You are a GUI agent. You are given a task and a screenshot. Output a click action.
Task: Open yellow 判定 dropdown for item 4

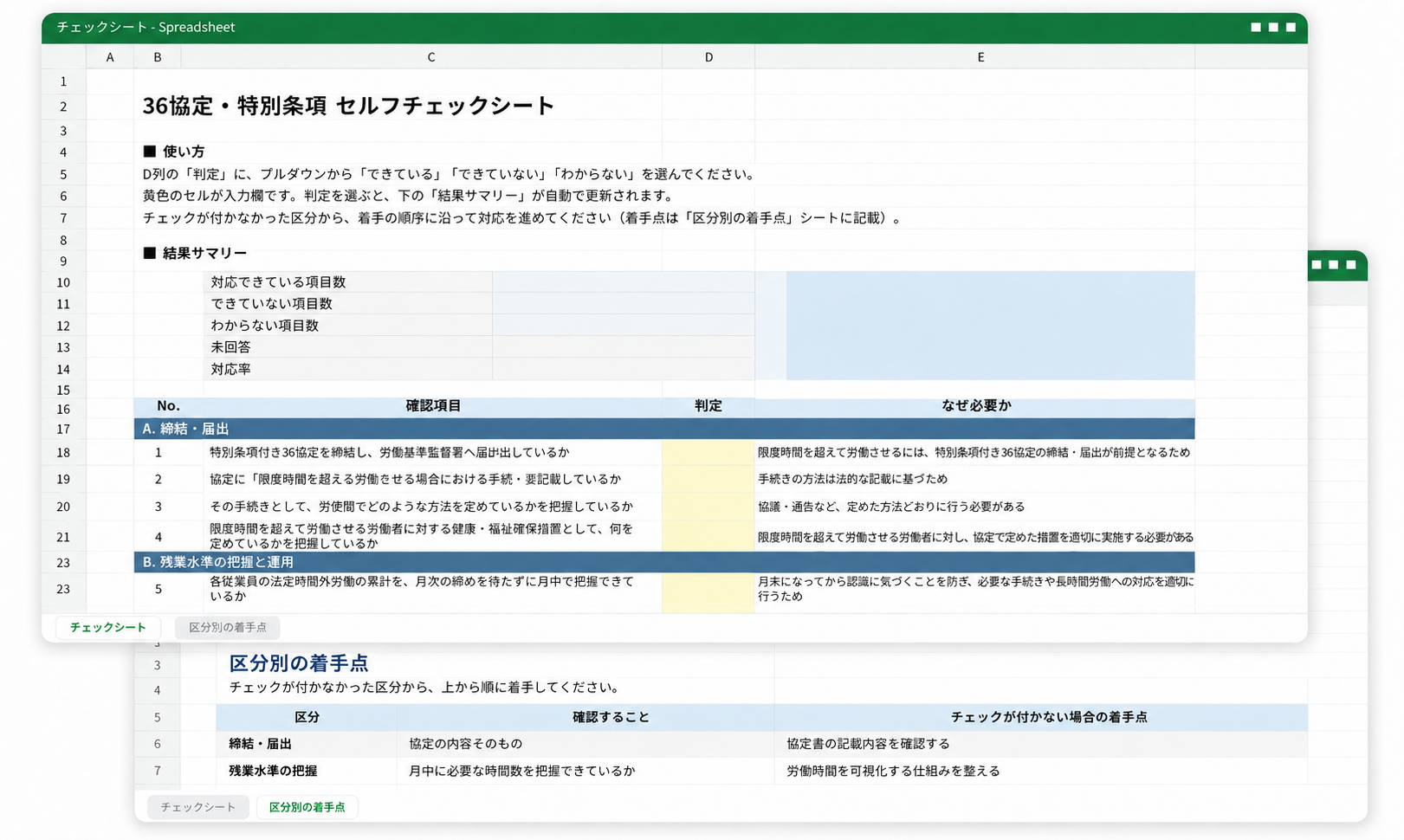pos(708,536)
